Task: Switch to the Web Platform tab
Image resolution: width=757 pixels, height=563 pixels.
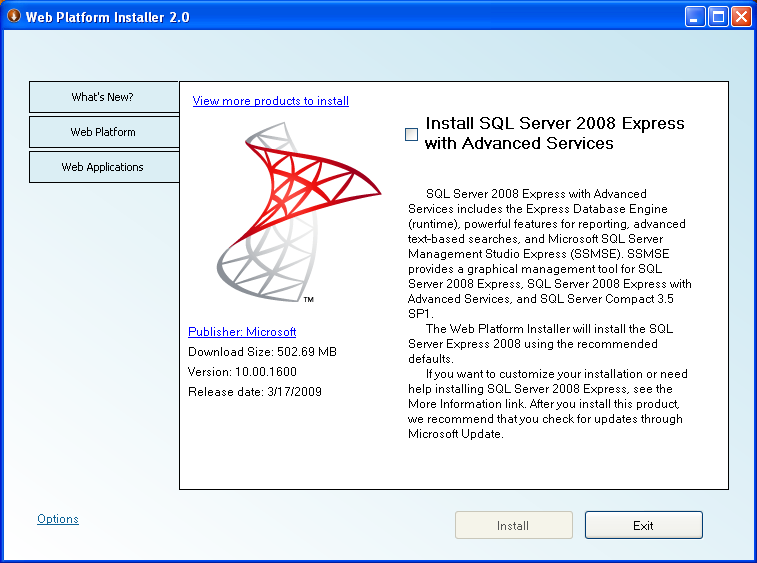Action: pos(104,132)
